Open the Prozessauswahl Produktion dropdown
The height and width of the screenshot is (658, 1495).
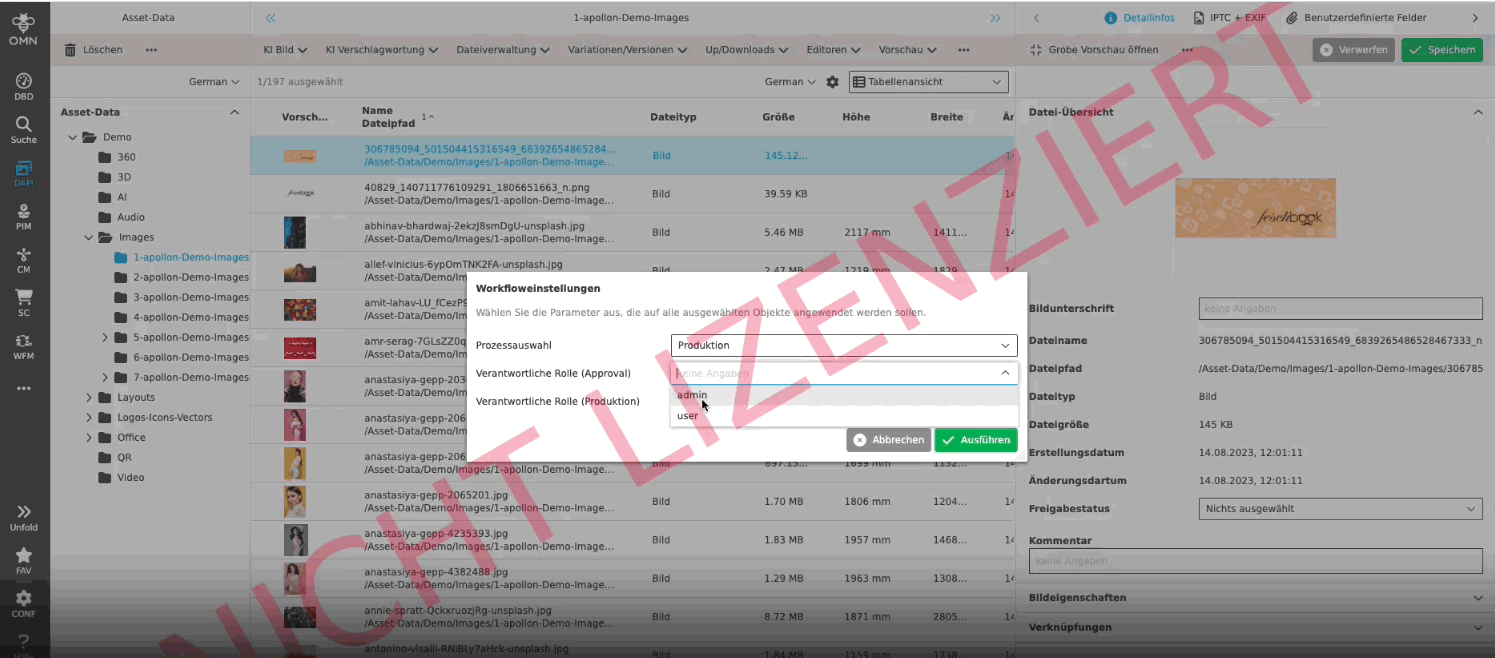coord(844,345)
